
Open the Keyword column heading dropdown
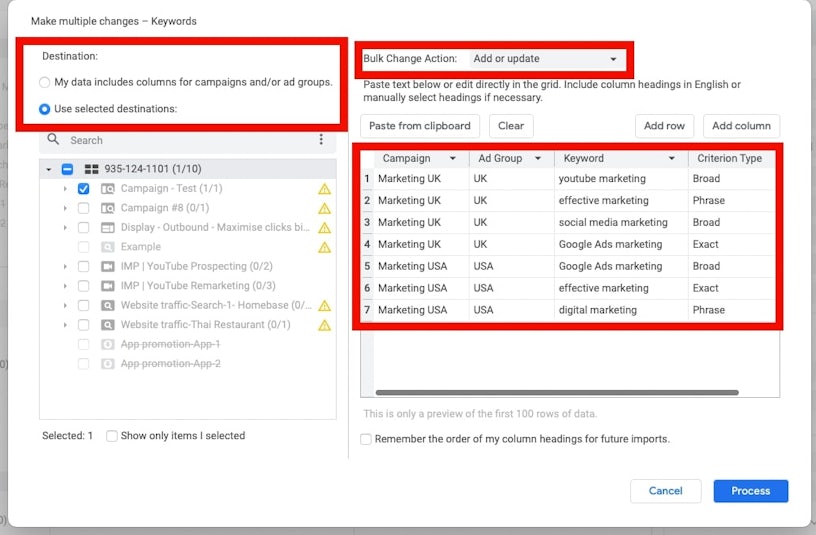(672, 158)
